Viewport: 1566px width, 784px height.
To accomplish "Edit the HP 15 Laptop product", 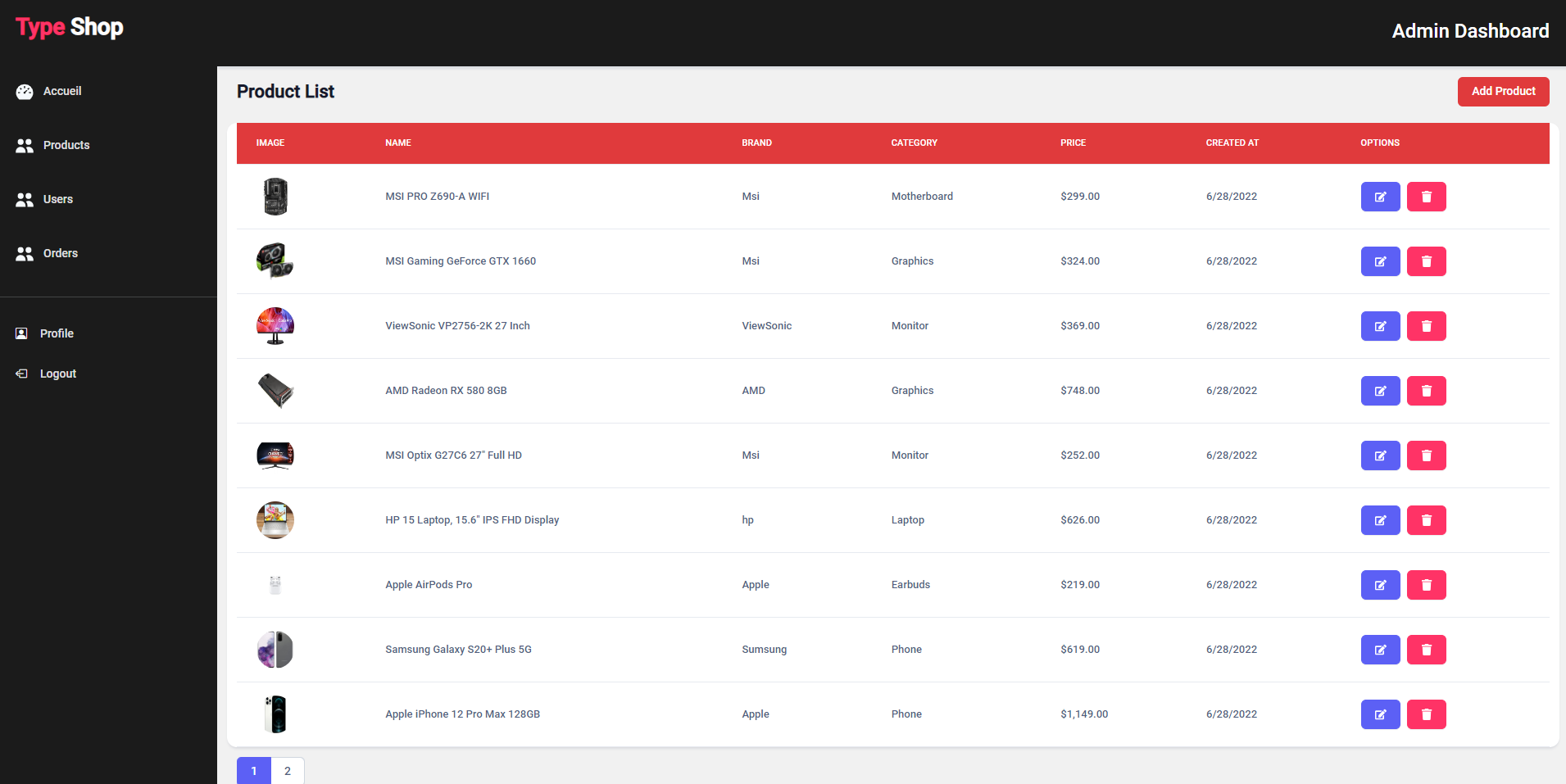I will click(x=1380, y=520).
